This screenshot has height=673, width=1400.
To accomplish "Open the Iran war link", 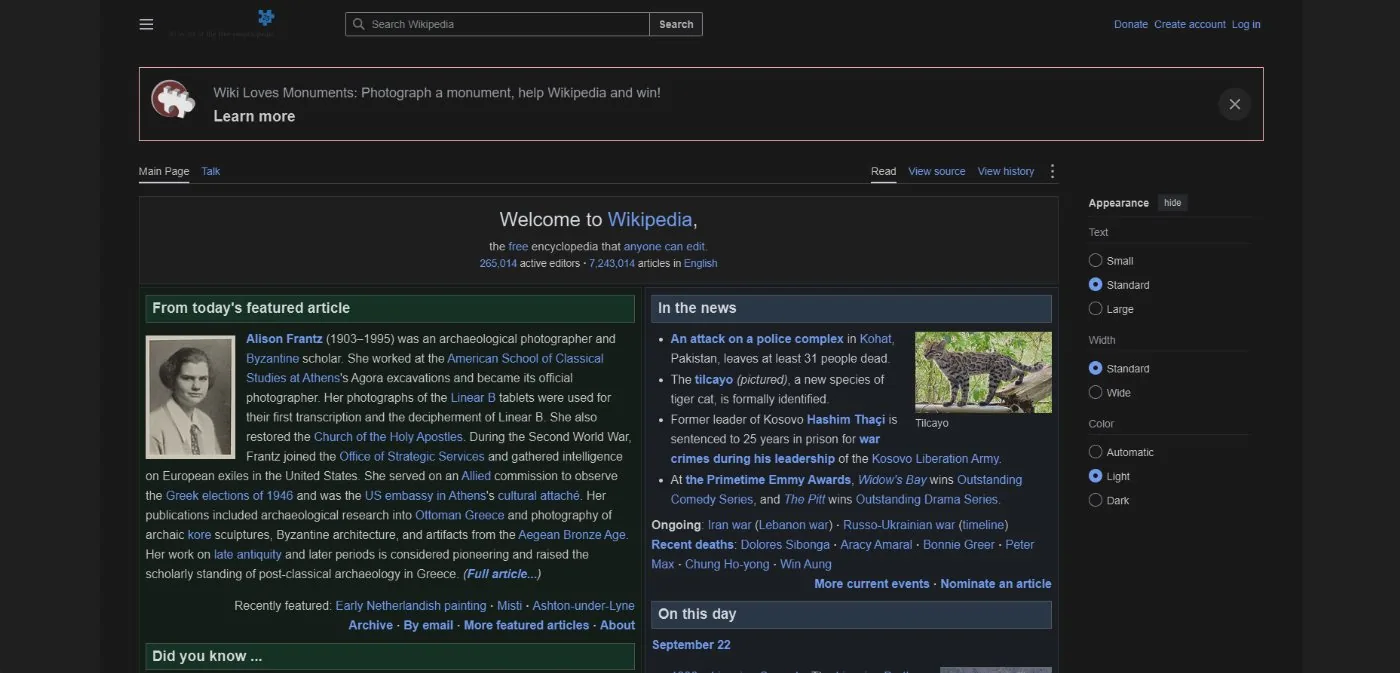I will click(729, 525).
